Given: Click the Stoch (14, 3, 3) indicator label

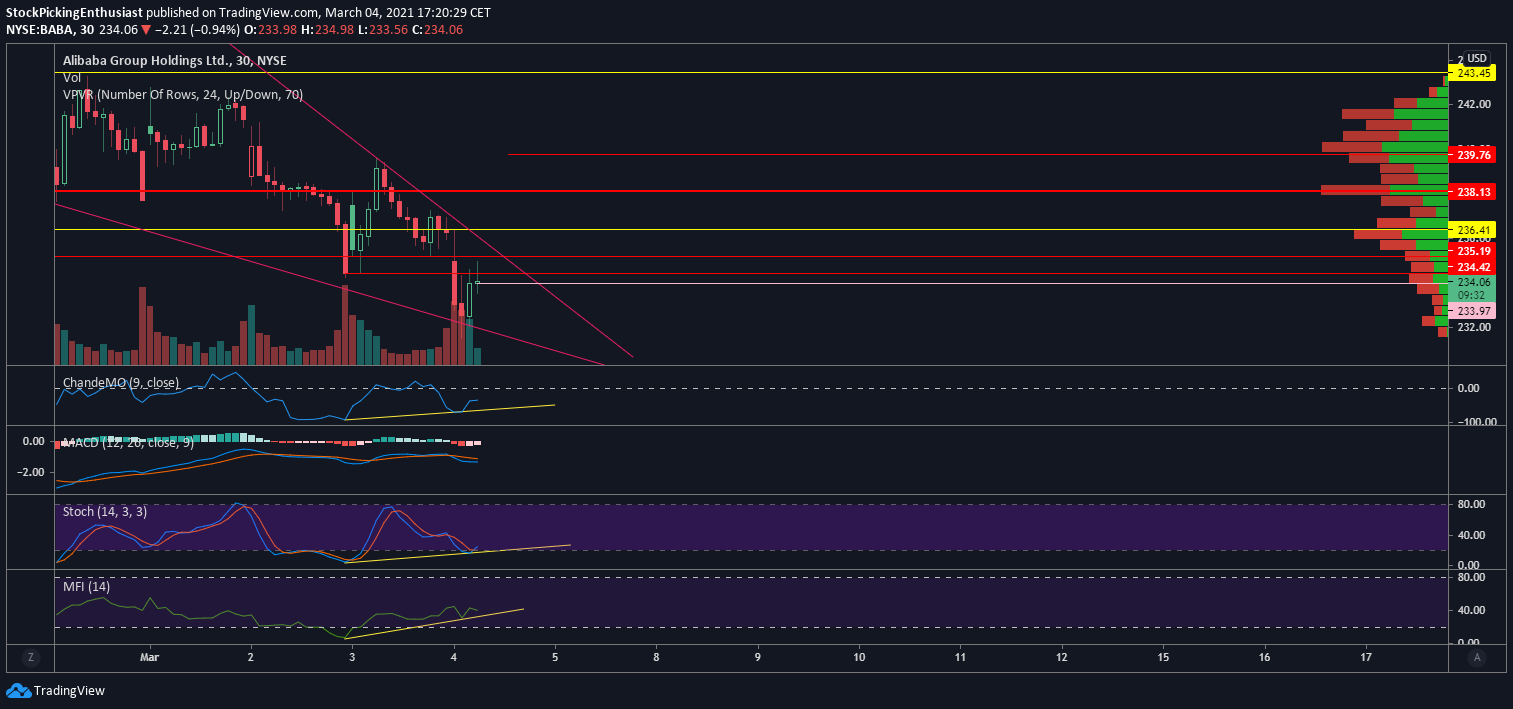Looking at the screenshot, I should tap(105, 511).
